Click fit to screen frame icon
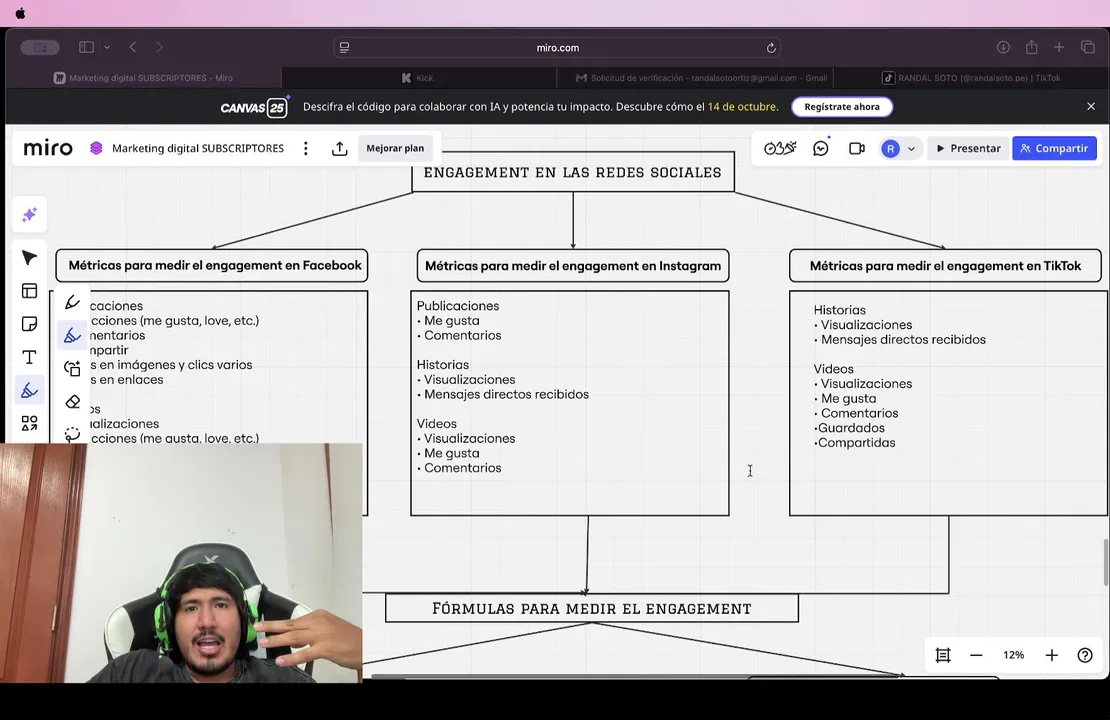The width and height of the screenshot is (1110, 720). [x=943, y=656]
